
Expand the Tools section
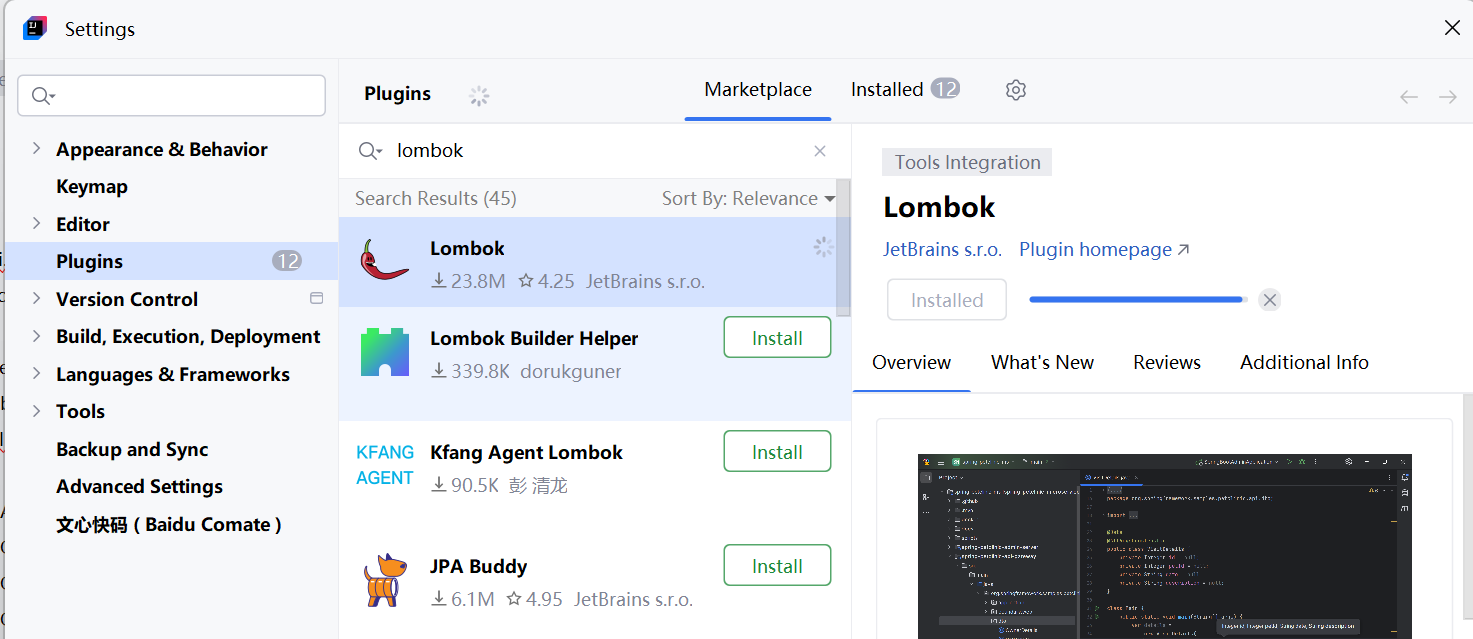[x=36, y=411]
